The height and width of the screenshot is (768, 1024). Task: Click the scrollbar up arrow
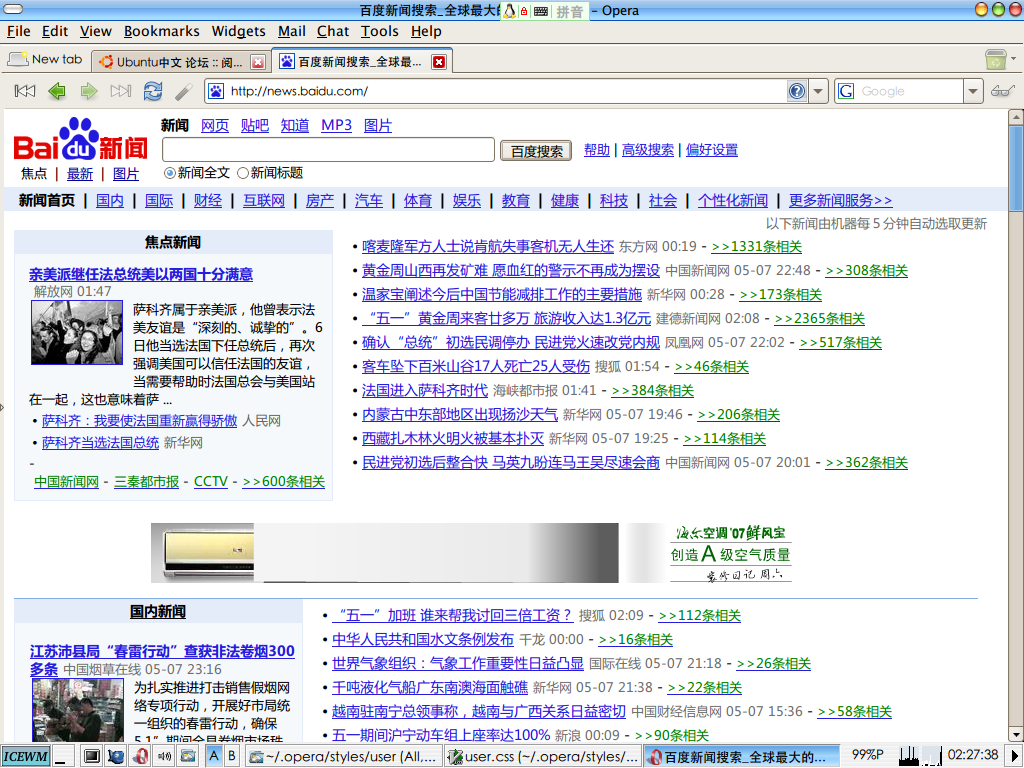[x=1016, y=117]
